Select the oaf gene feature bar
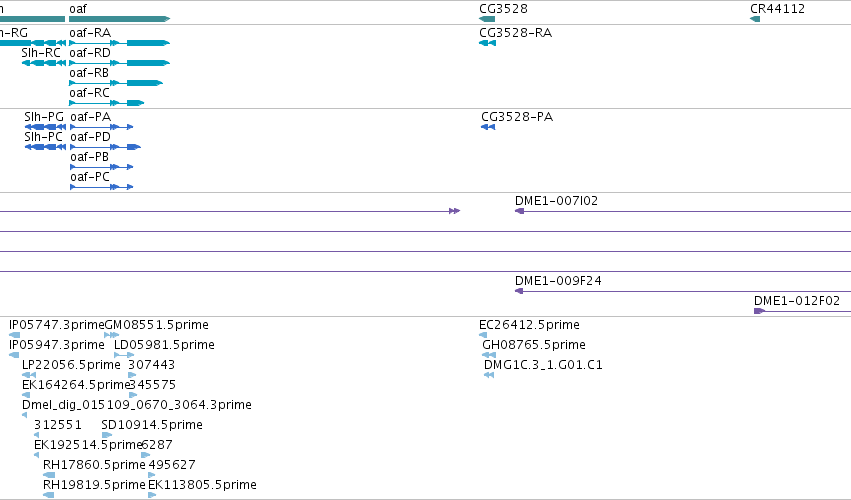This screenshot has width=851, height=500. [x=119, y=19]
